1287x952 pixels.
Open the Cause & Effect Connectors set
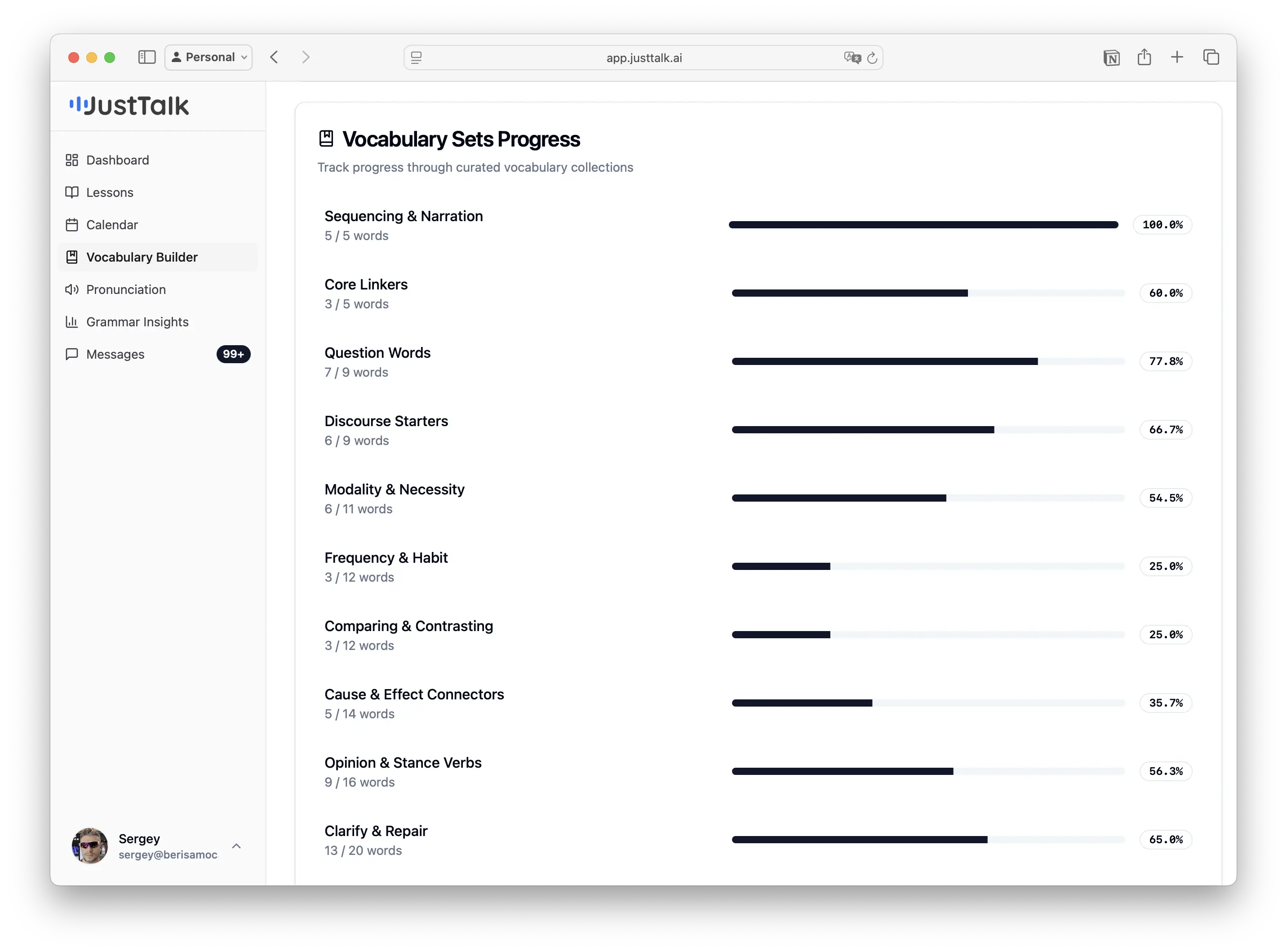coord(413,694)
